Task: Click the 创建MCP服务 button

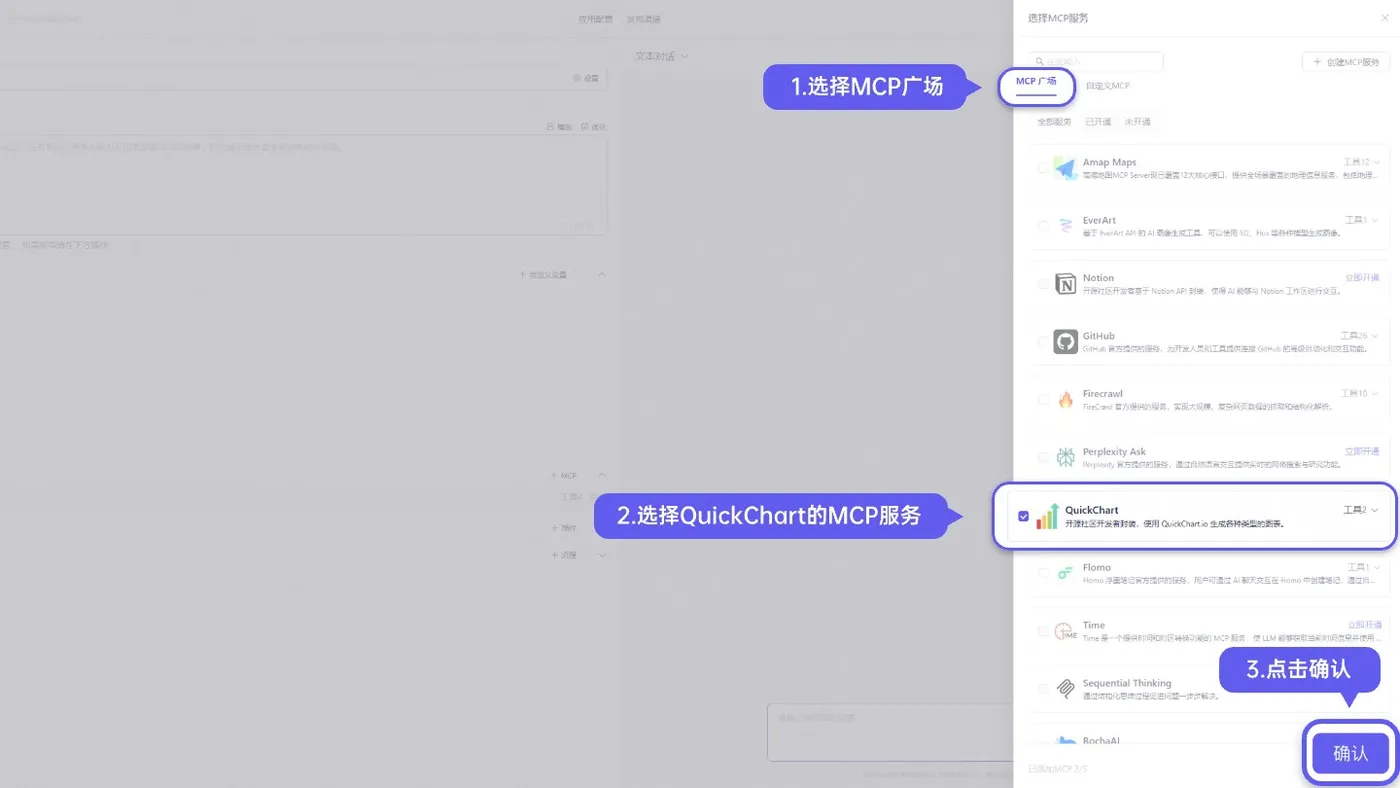Action: (x=1346, y=62)
